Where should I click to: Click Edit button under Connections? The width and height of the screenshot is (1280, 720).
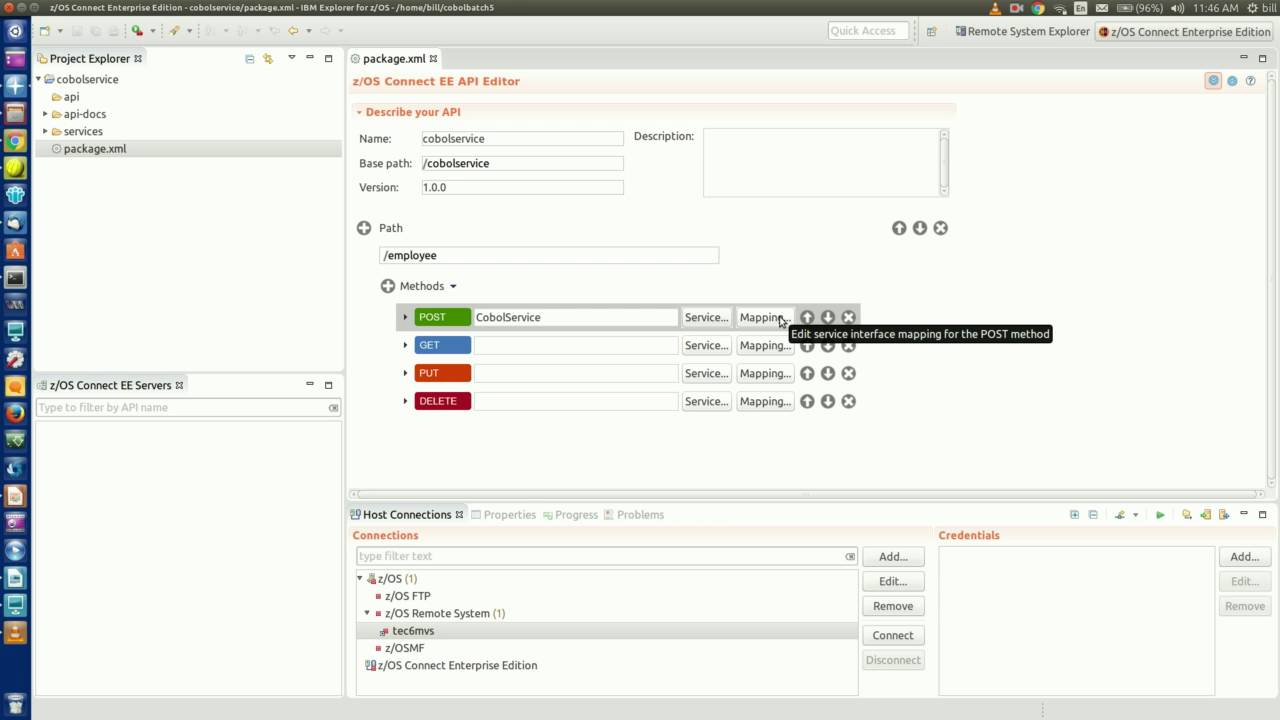point(893,581)
